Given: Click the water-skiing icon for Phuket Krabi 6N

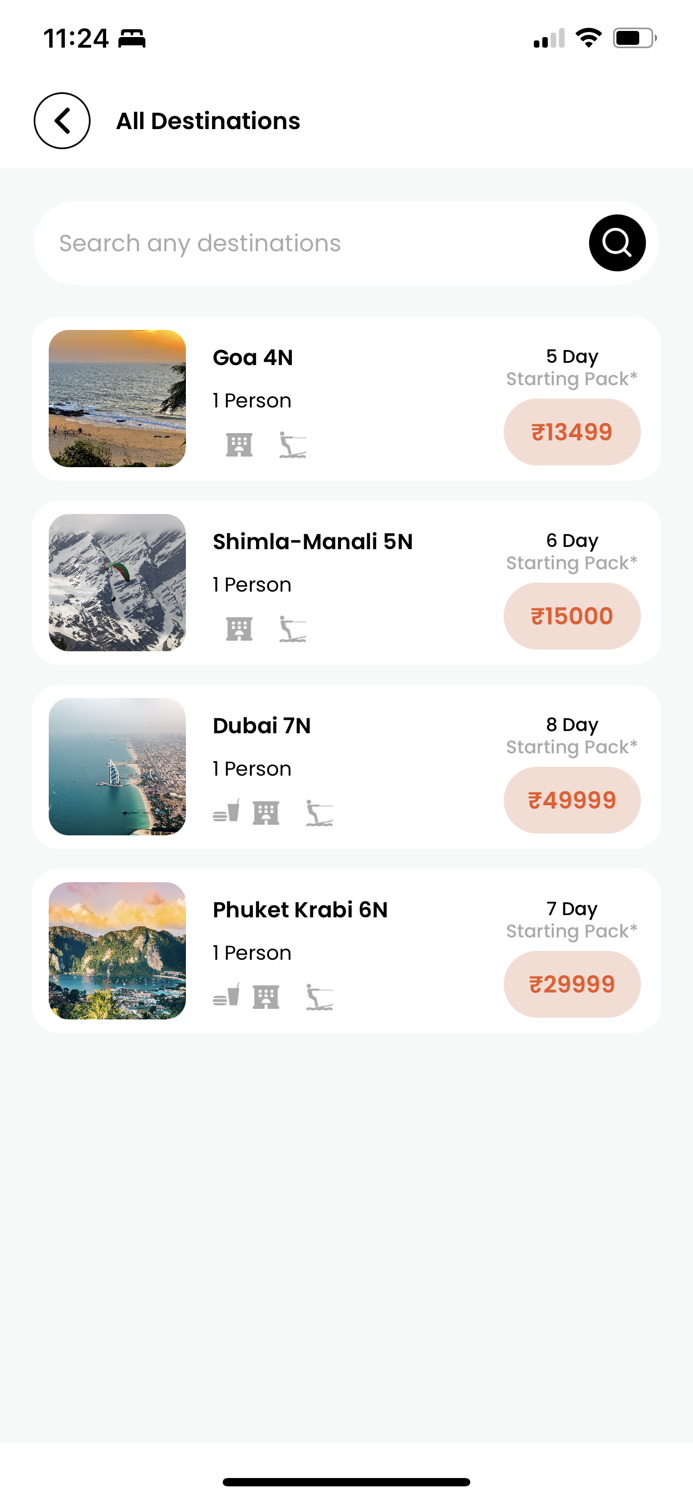Looking at the screenshot, I should (x=320, y=996).
